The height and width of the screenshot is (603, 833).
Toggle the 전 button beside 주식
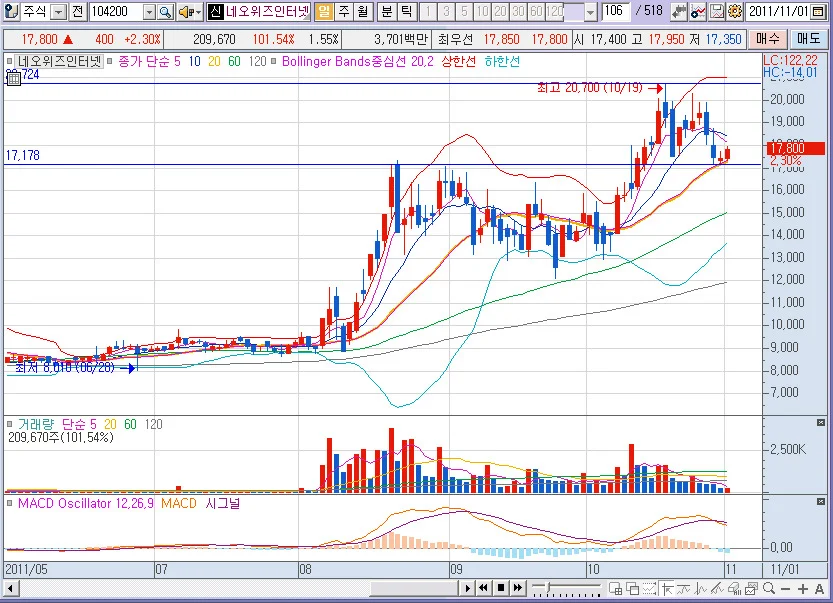tap(78, 12)
